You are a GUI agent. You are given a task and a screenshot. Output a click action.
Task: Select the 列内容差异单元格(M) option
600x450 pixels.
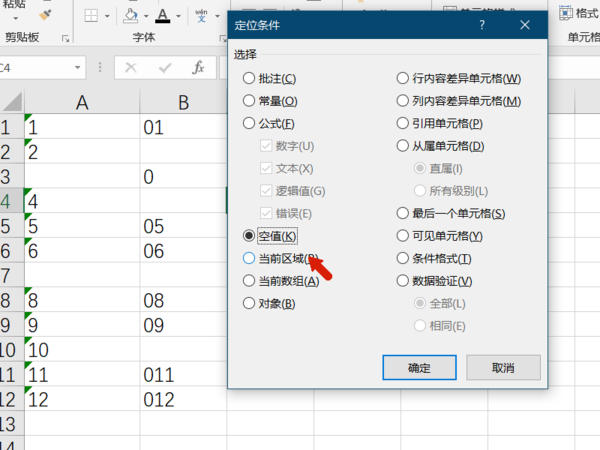(x=403, y=101)
